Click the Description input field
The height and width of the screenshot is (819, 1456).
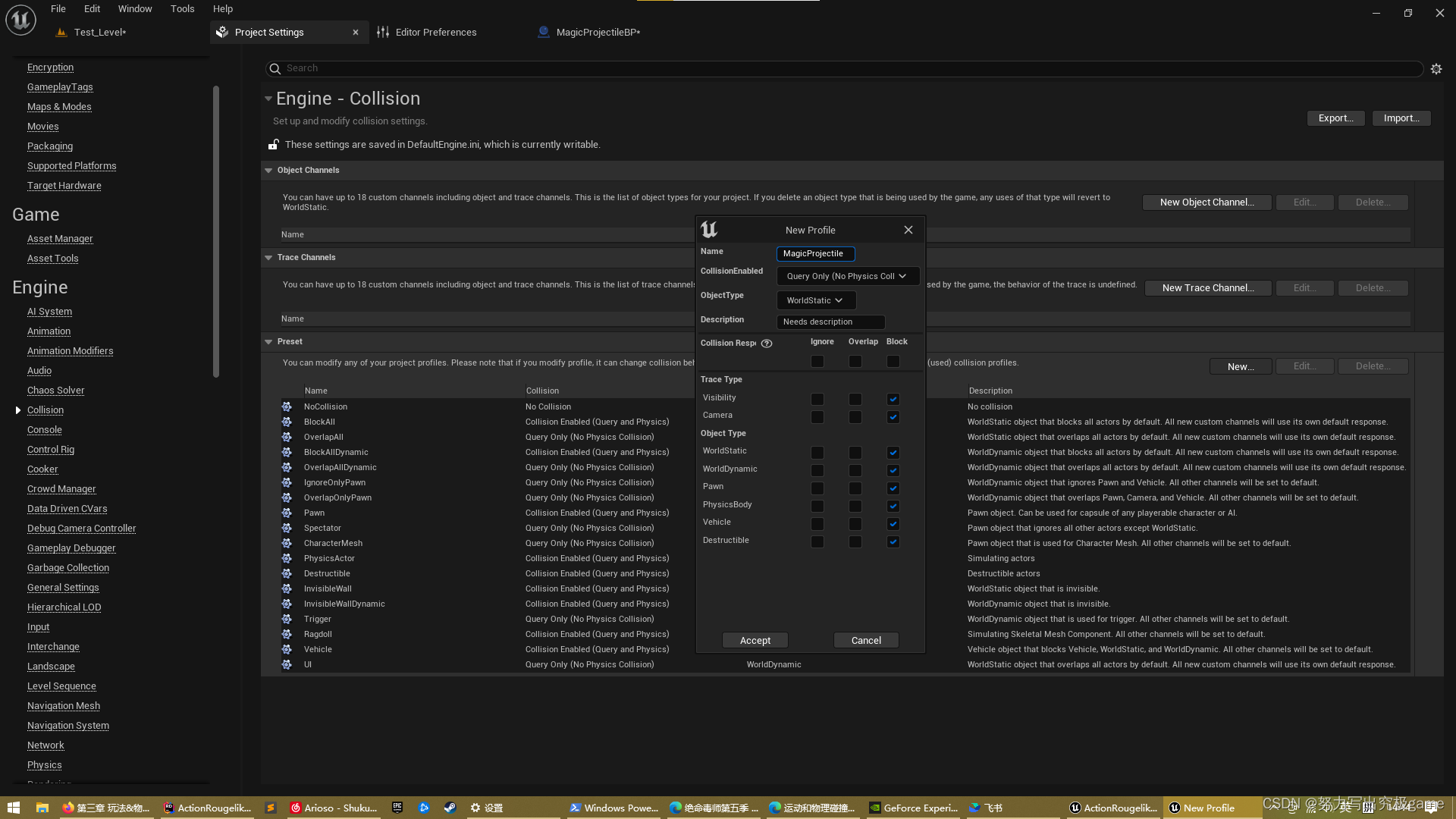pyautogui.click(x=830, y=322)
